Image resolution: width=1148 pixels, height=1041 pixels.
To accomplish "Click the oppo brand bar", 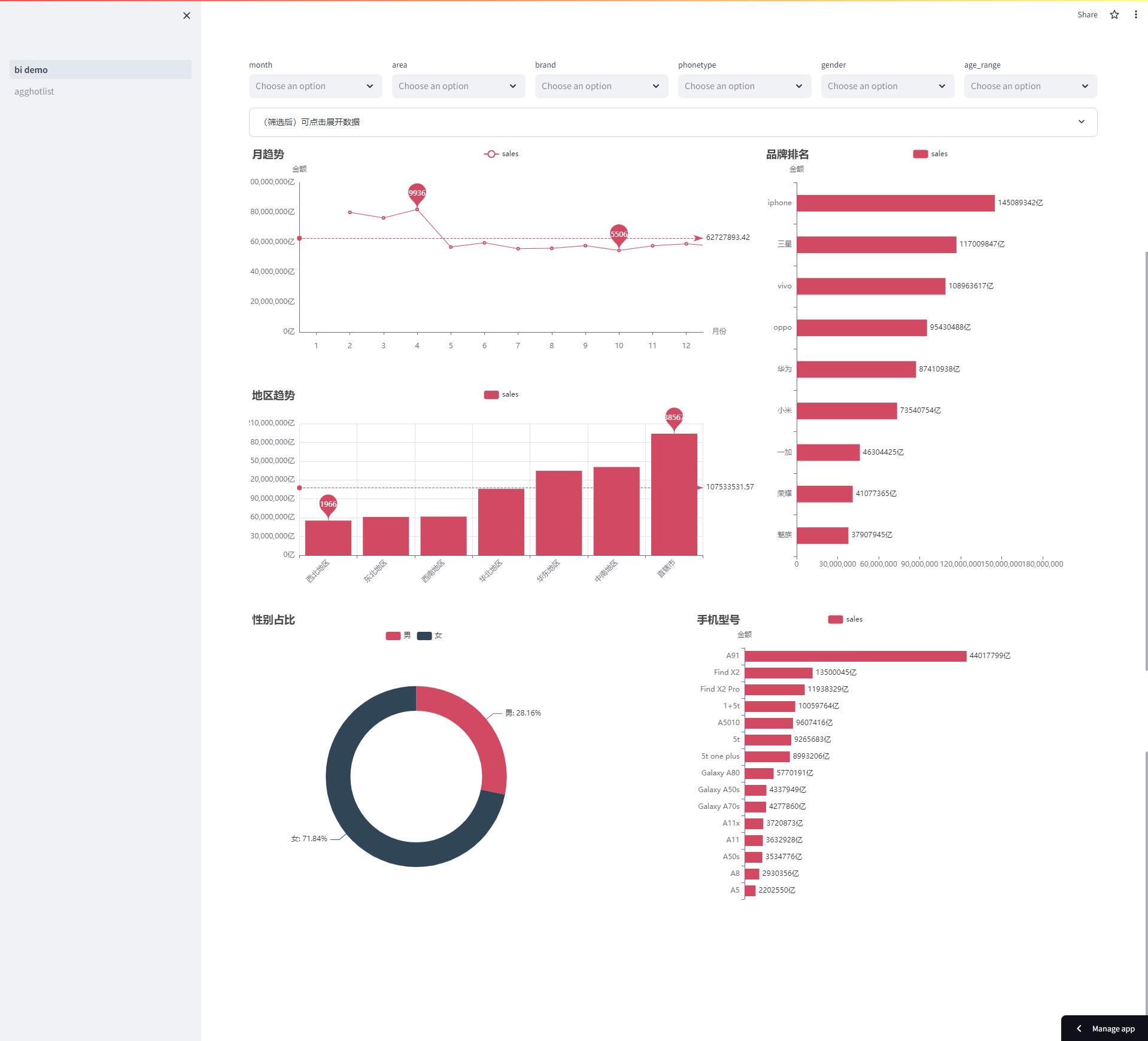I will pyautogui.click(x=862, y=327).
